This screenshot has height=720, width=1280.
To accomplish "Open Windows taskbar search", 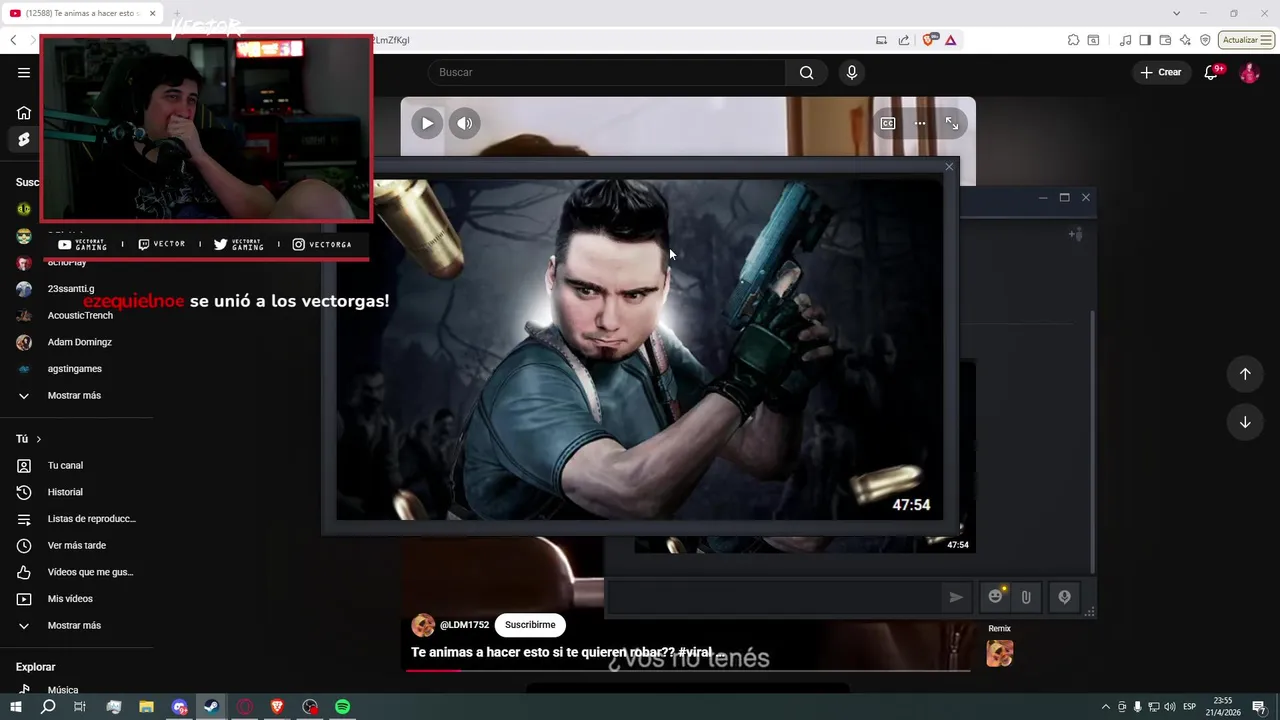I will tap(48, 707).
